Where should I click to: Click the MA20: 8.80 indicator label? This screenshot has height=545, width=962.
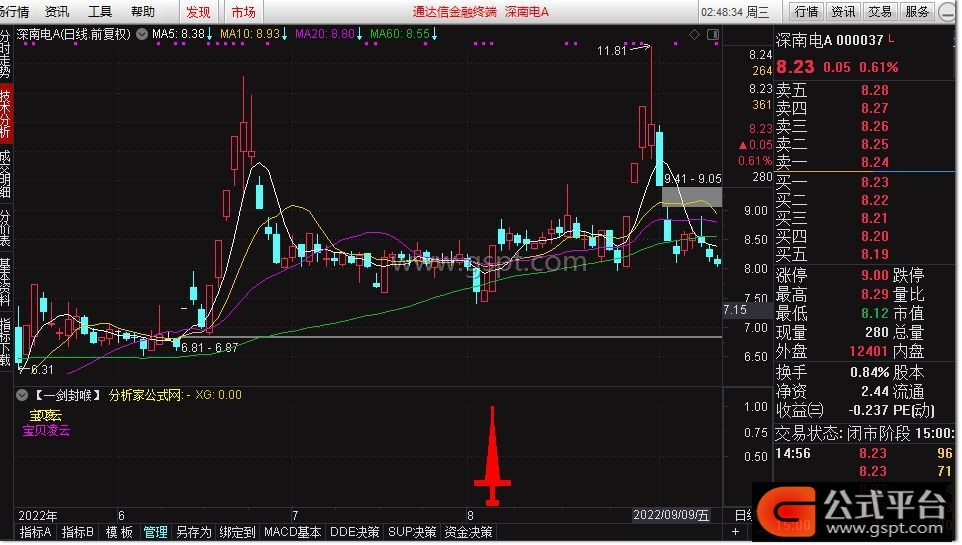328,34
